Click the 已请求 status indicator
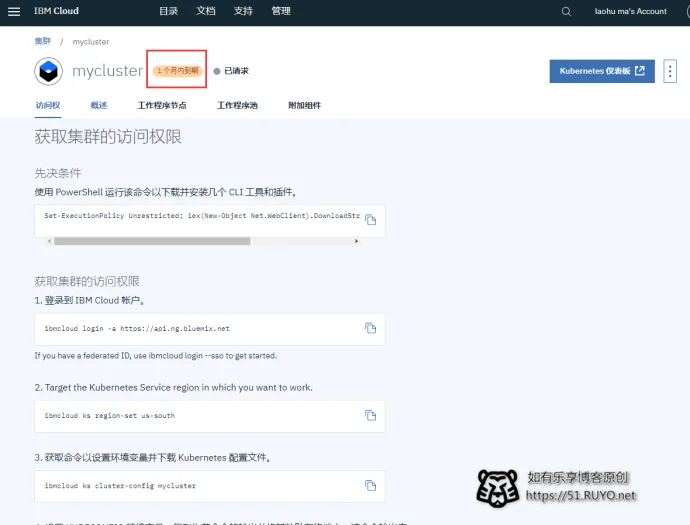 click(231, 71)
